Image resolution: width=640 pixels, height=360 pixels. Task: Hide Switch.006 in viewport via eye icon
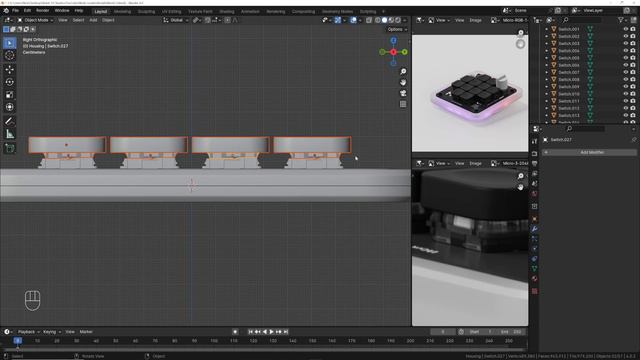(x=625, y=65)
